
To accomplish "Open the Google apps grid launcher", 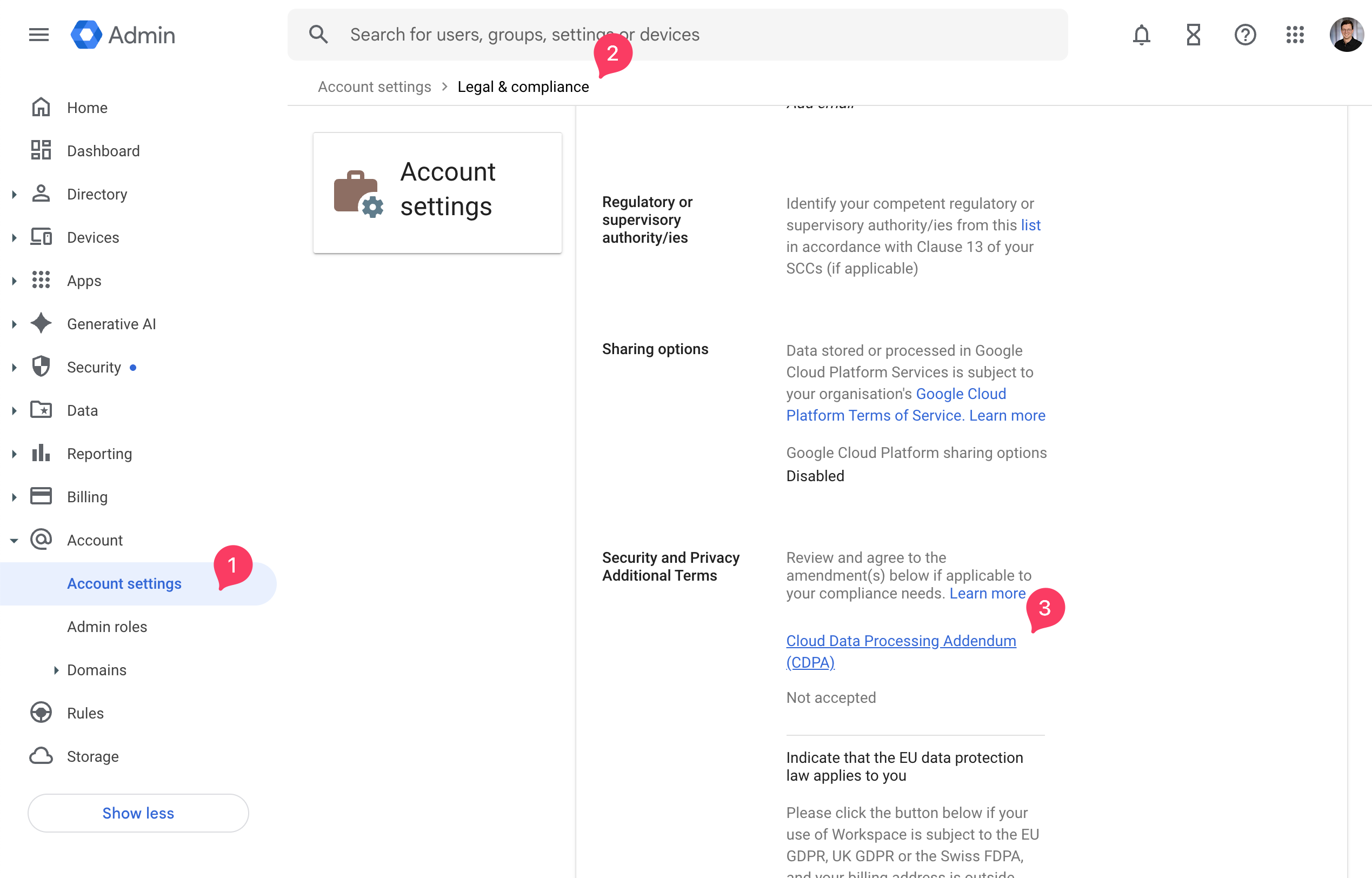I will coord(1295,35).
